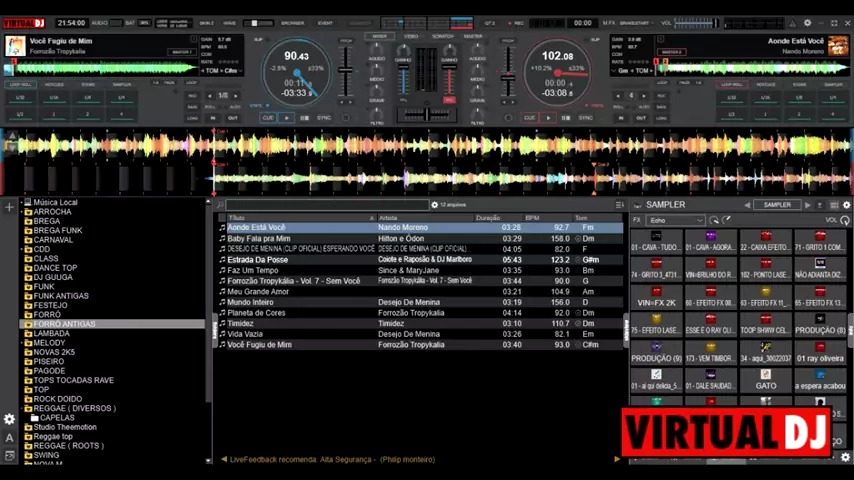Switch to Video tab in center panel
Screen dimensions: 854x480
[x=411, y=36]
